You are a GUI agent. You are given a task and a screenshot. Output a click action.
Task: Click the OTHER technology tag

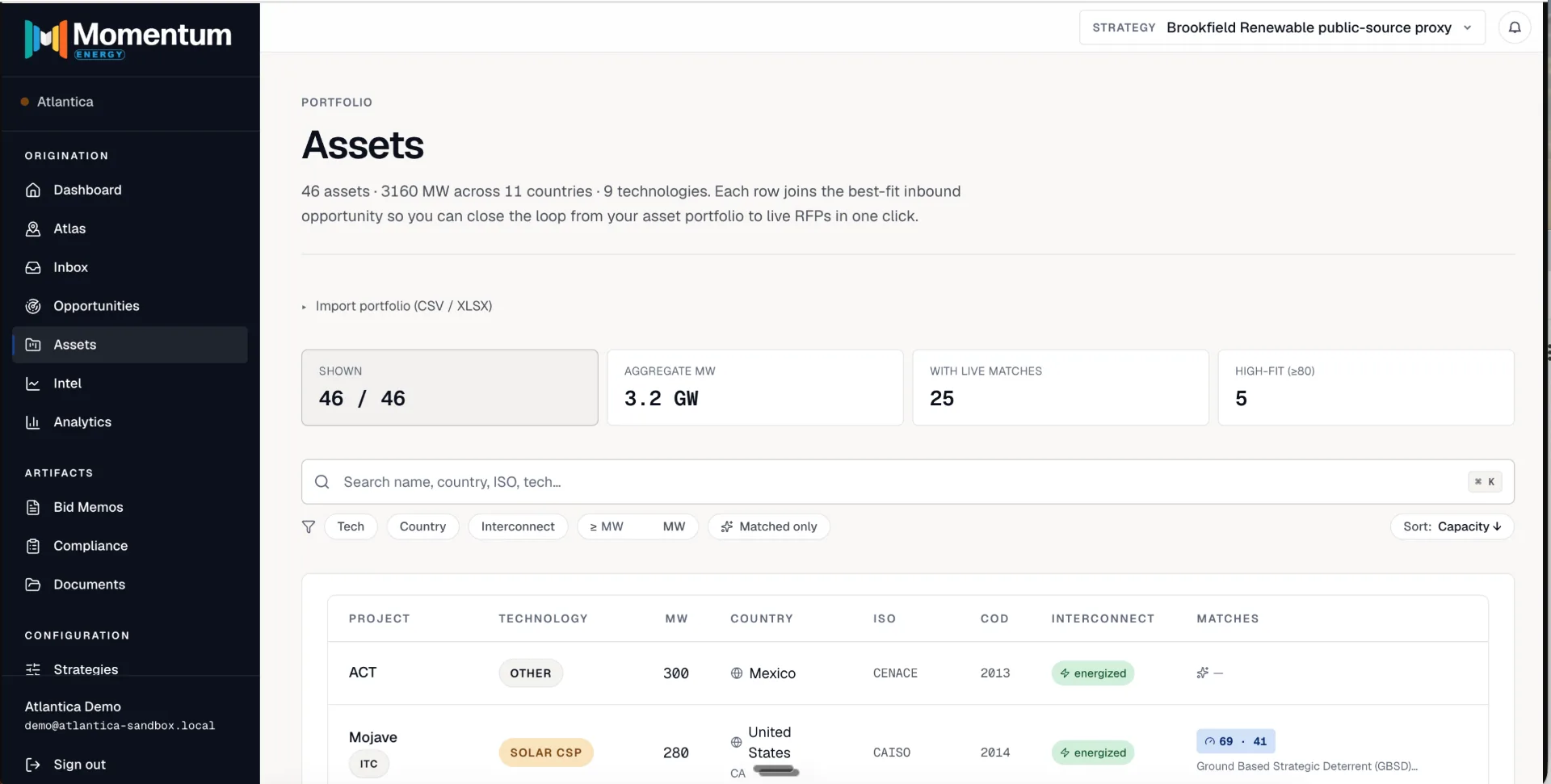531,673
